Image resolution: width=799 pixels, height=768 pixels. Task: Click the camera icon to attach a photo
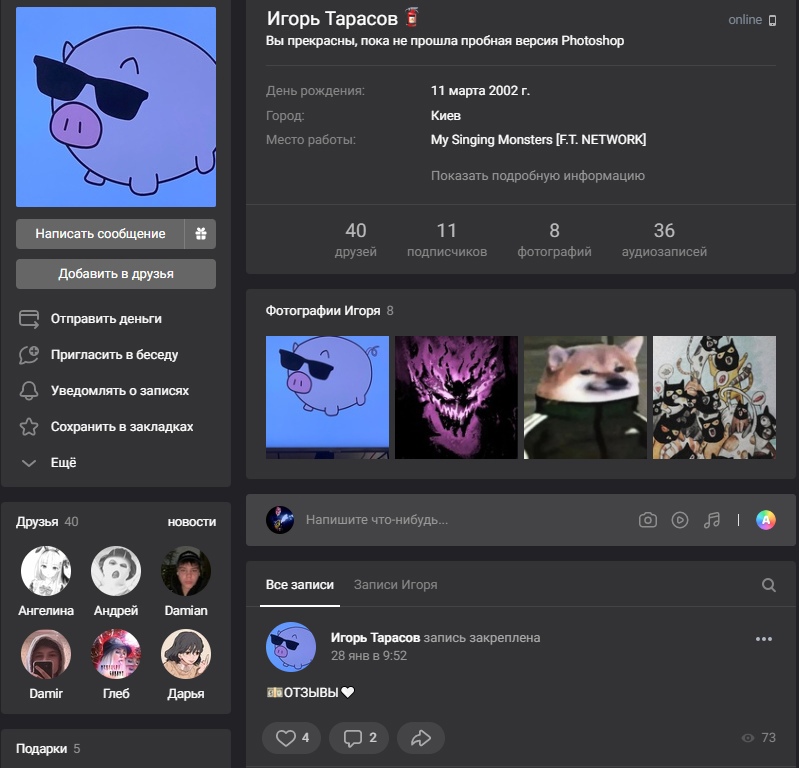(648, 520)
